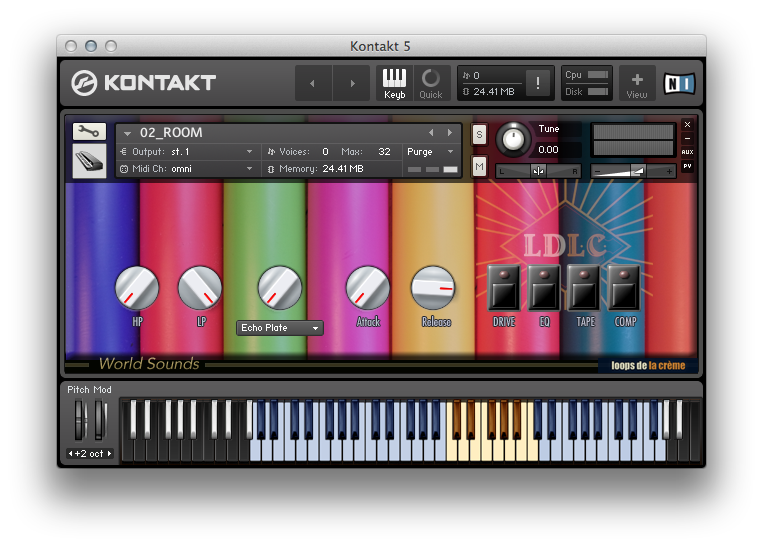Screen dimensions: 763x547
Task: Toggle the AUX sends button
Action: pos(688,152)
